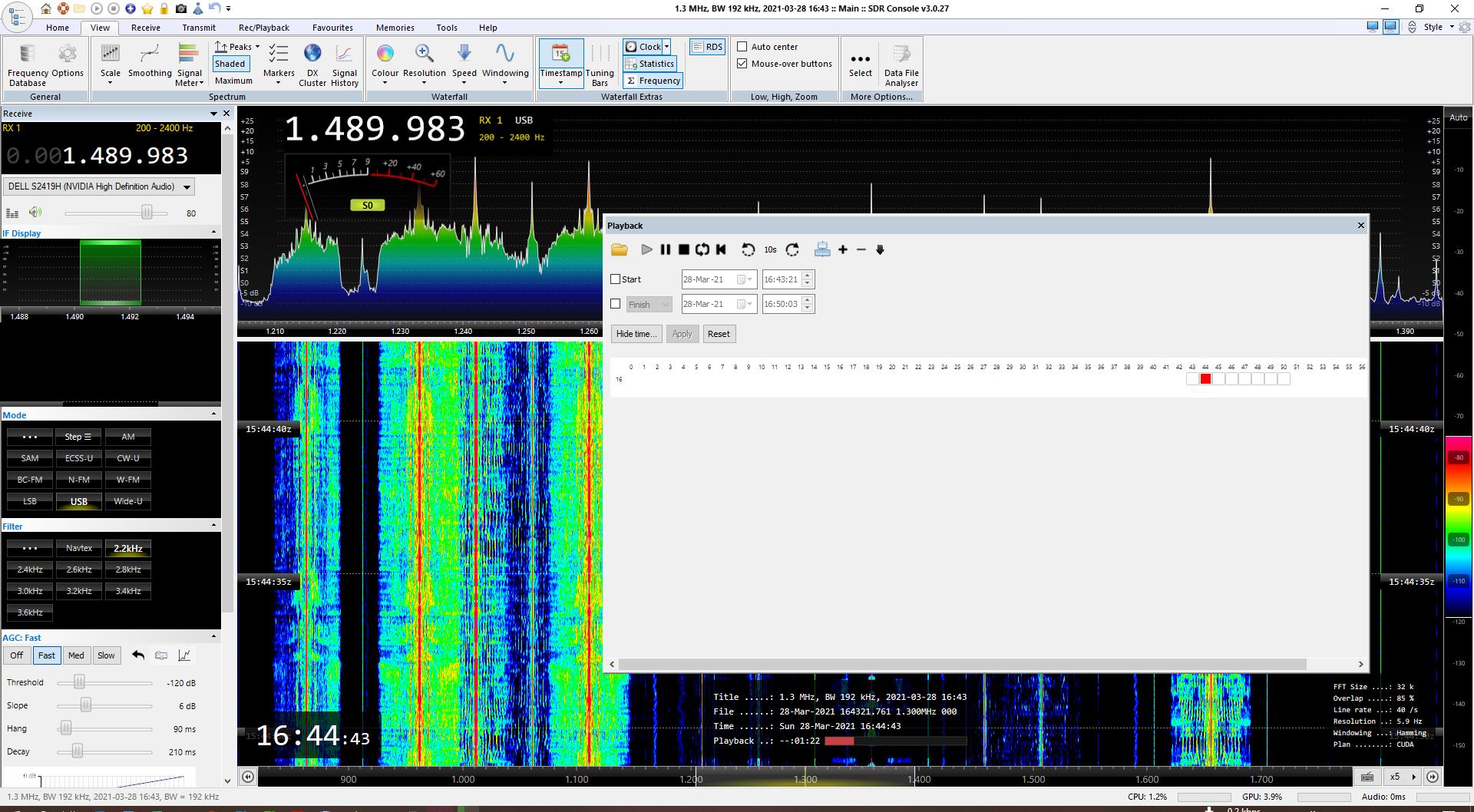This screenshot has height=812, width=1474.
Task: Open file with folder icon in Playback
Action: [620, 250]
